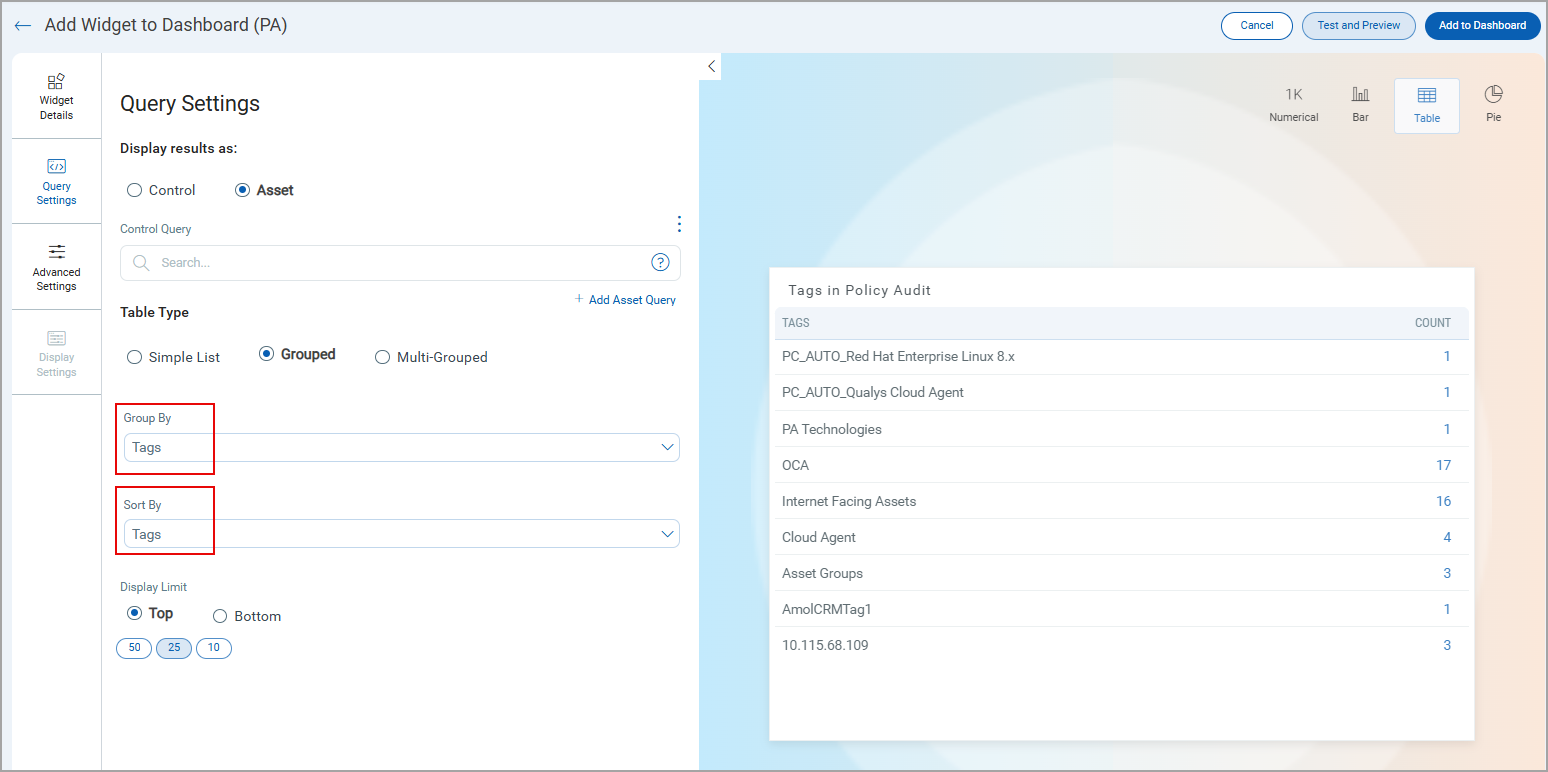This screenshot has width=1548, height=772.
Task: Choose the Simple List table type
Action: [134, 357]
